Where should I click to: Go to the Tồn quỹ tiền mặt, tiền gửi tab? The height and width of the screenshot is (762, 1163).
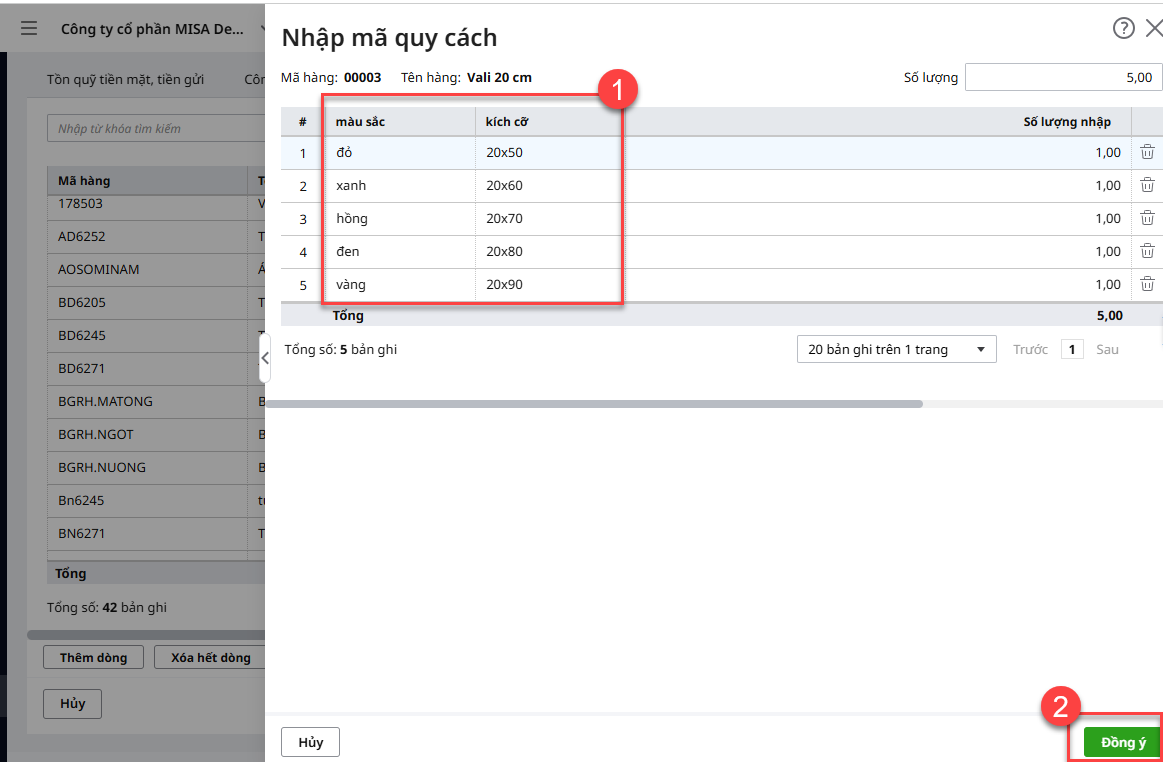pyautogui.click(x=126, y=79)
